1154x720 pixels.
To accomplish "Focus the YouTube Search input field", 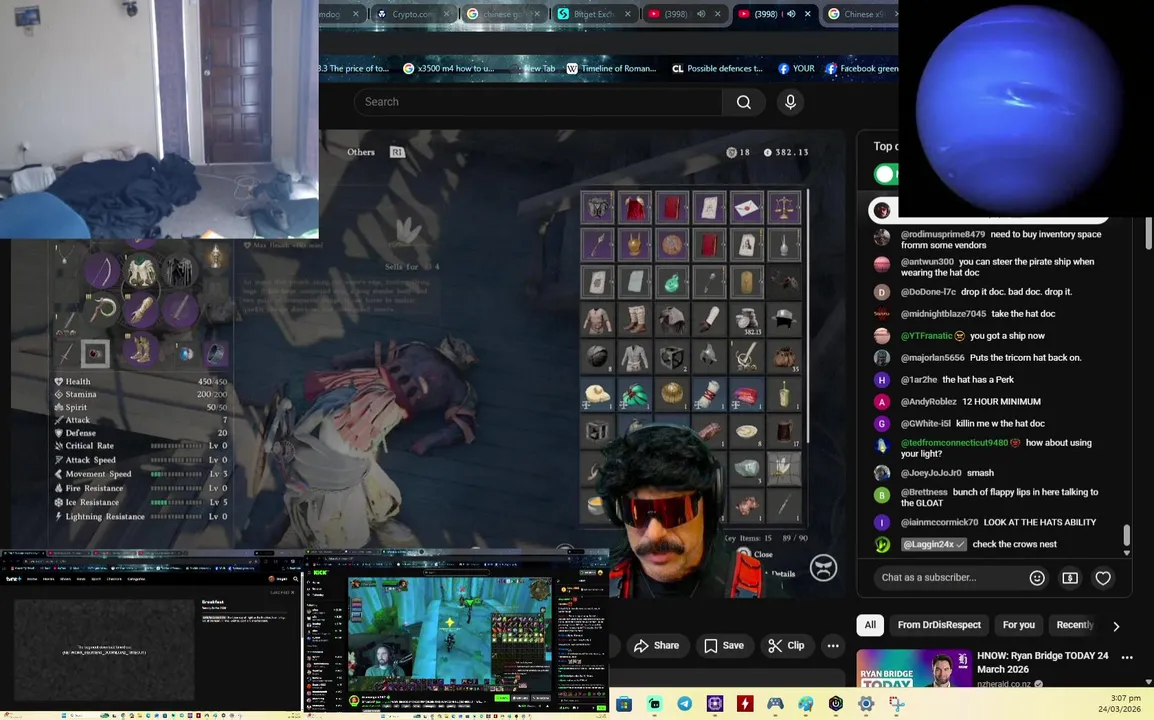I will (539, 102).
